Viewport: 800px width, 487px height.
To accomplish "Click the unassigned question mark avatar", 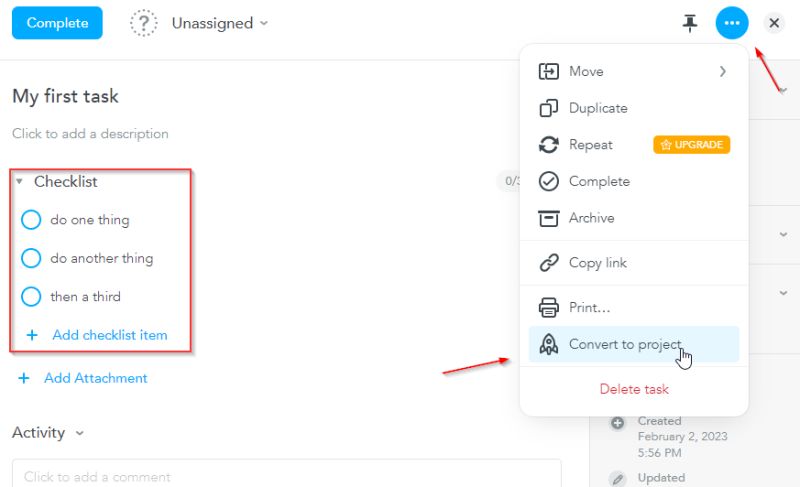I will 143,23.
